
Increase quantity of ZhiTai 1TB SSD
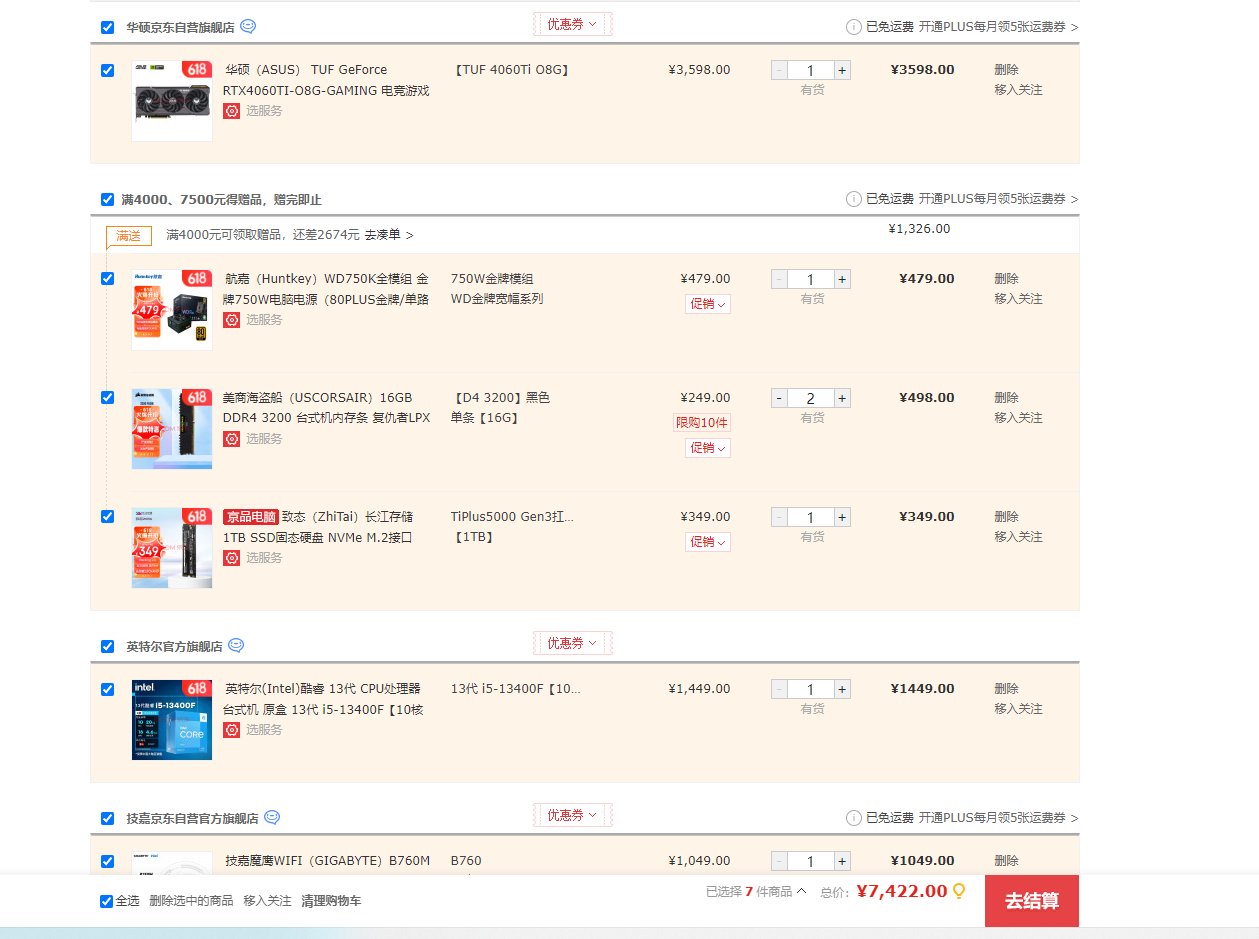pos(842,517)
